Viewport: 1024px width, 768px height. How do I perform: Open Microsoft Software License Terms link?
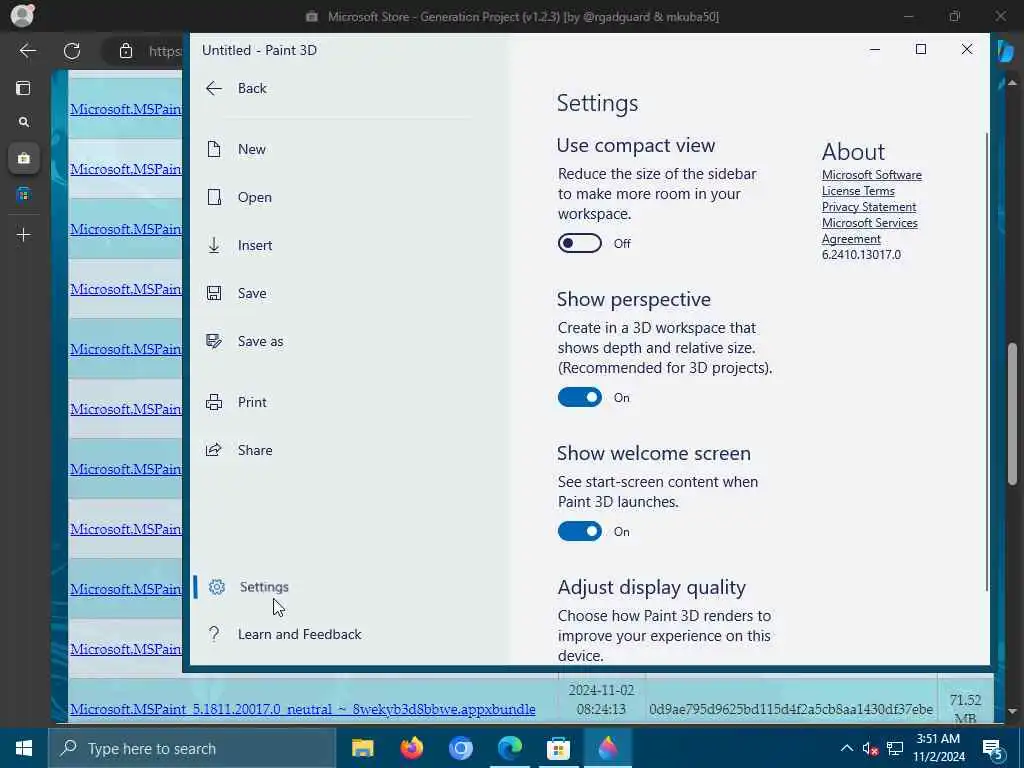(871, 183)
